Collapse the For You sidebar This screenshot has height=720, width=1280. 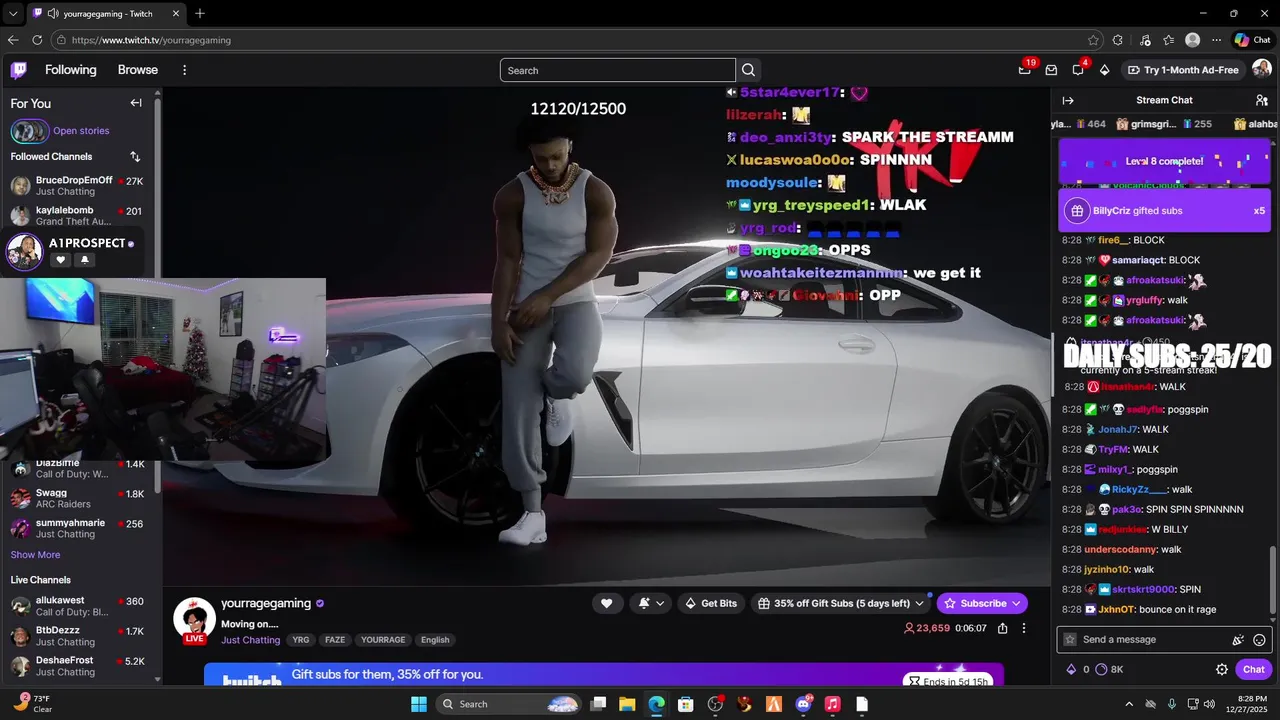[136, 103]
